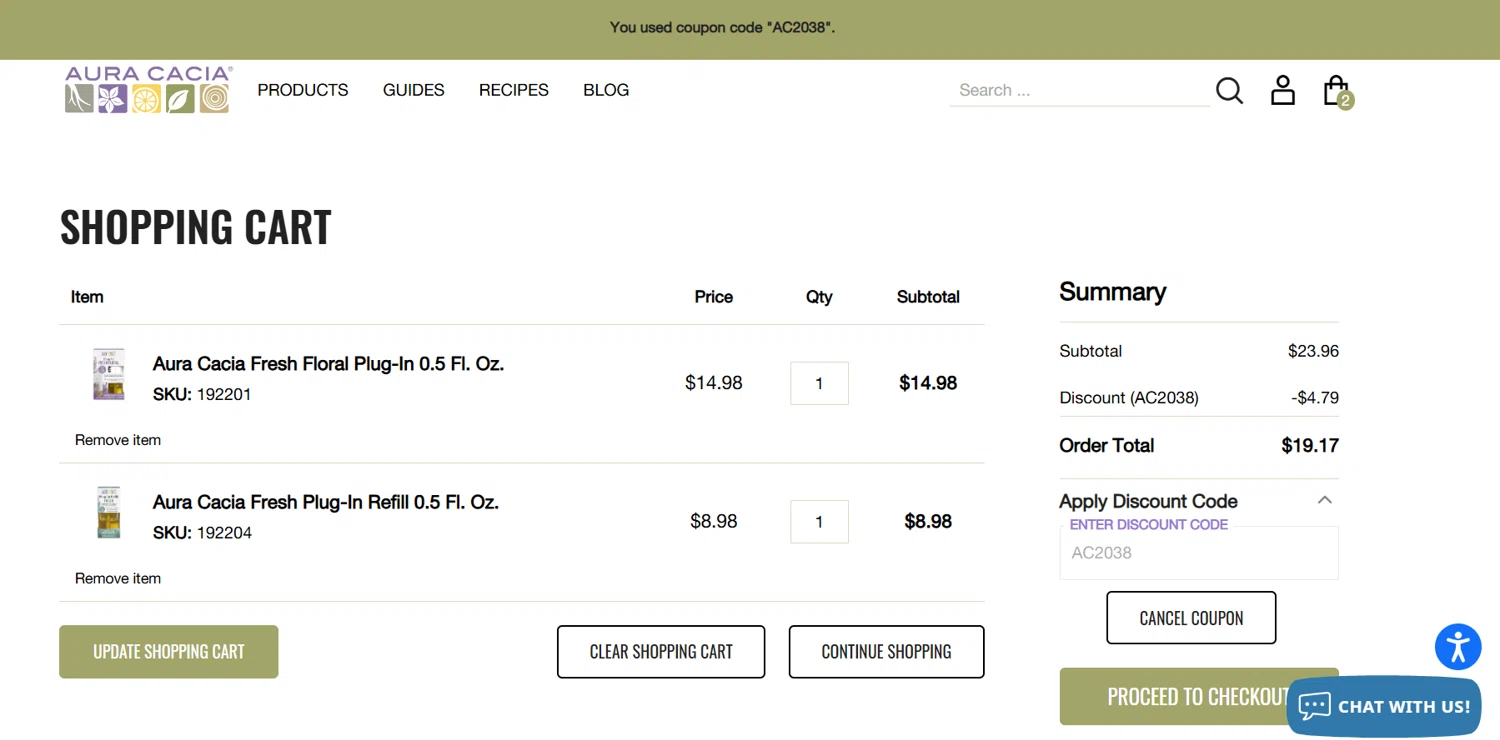Click the Summary heading

point(1113,292)
